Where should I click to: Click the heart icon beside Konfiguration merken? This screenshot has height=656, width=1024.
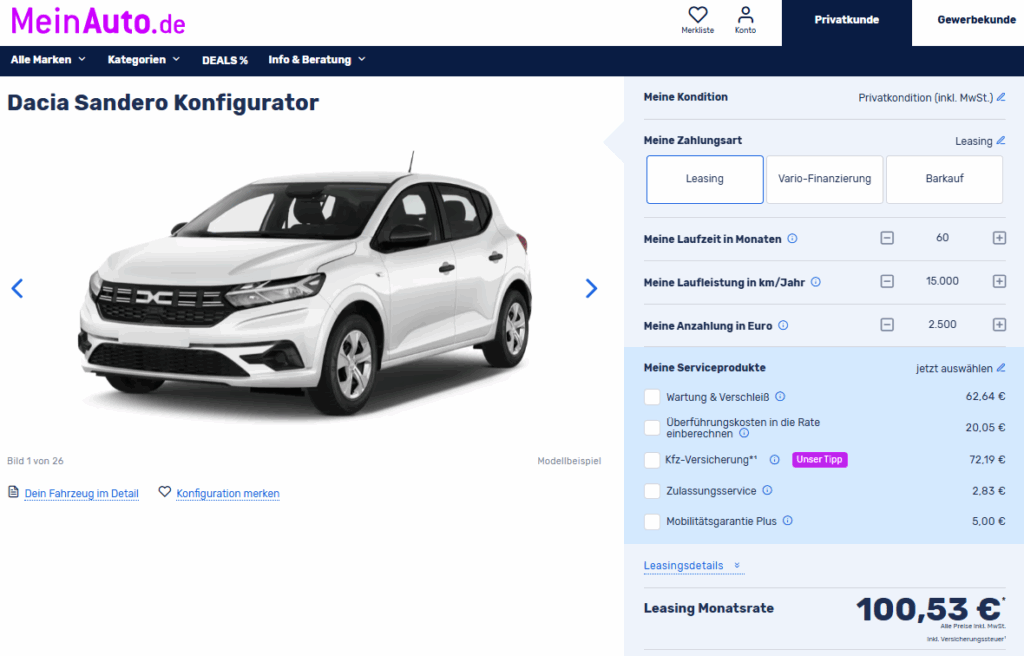click(165, 491)
